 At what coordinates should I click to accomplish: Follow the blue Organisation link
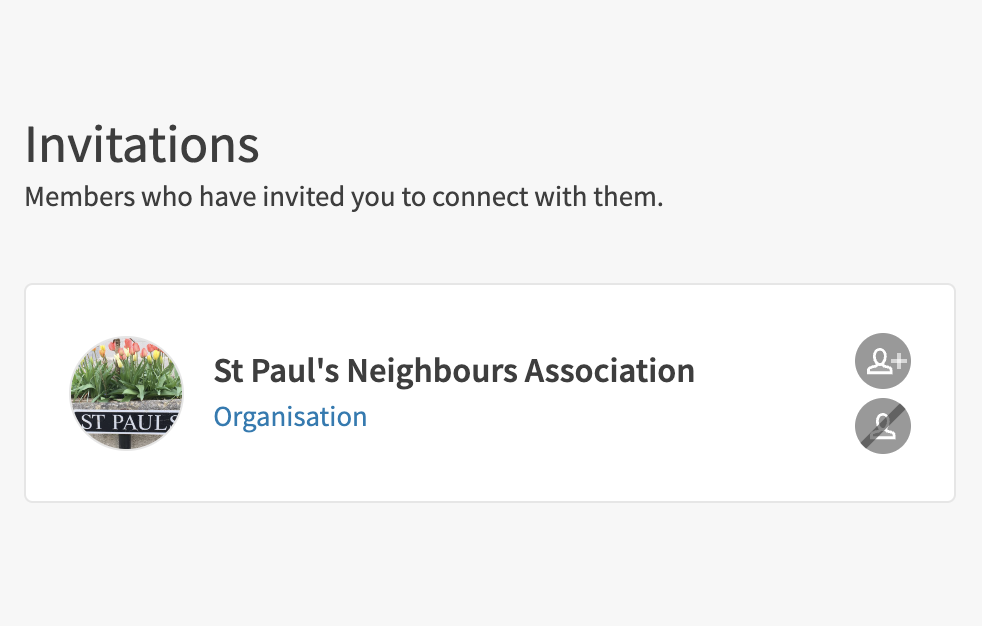pos(290,417)
